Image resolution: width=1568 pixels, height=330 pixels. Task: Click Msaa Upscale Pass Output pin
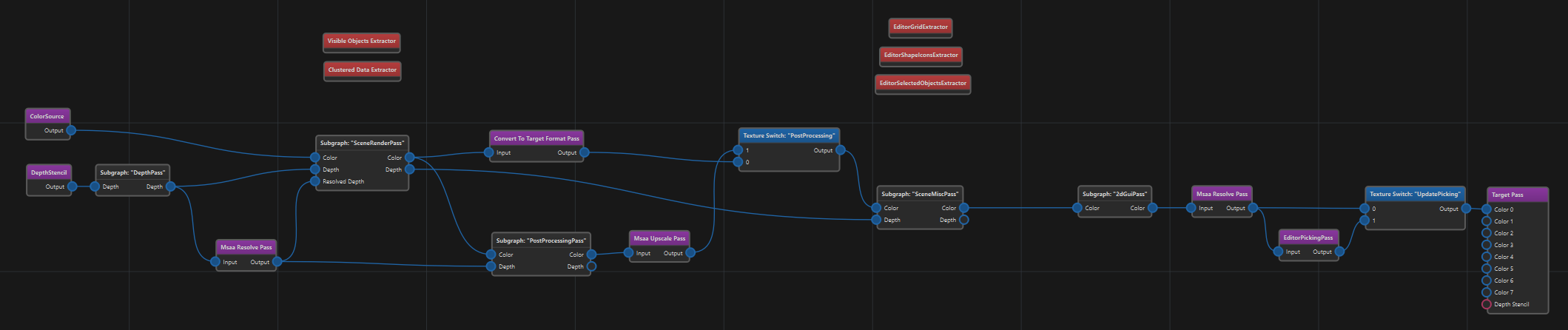coord(690,252)
